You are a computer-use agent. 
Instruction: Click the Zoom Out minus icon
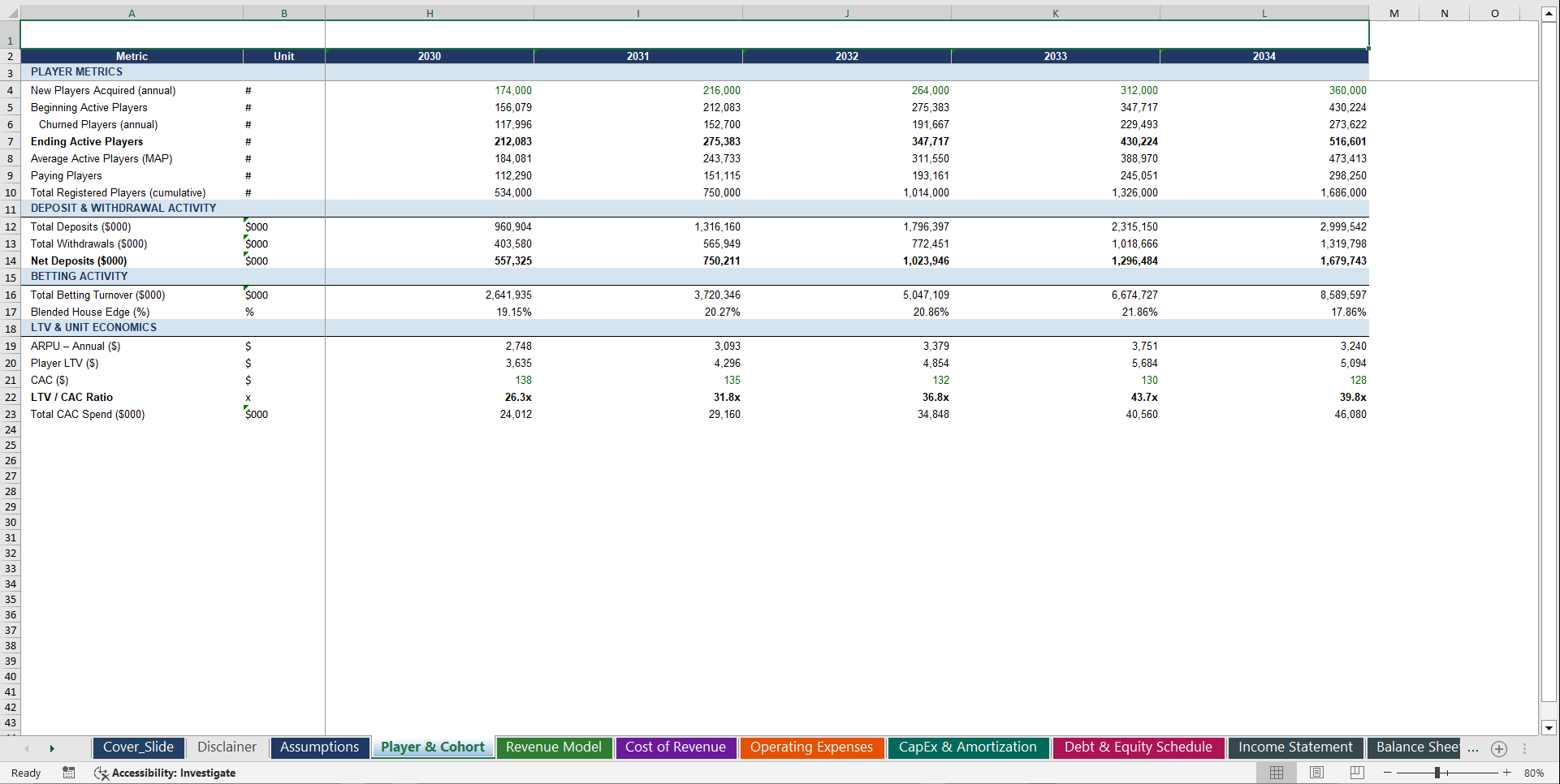1387,773
